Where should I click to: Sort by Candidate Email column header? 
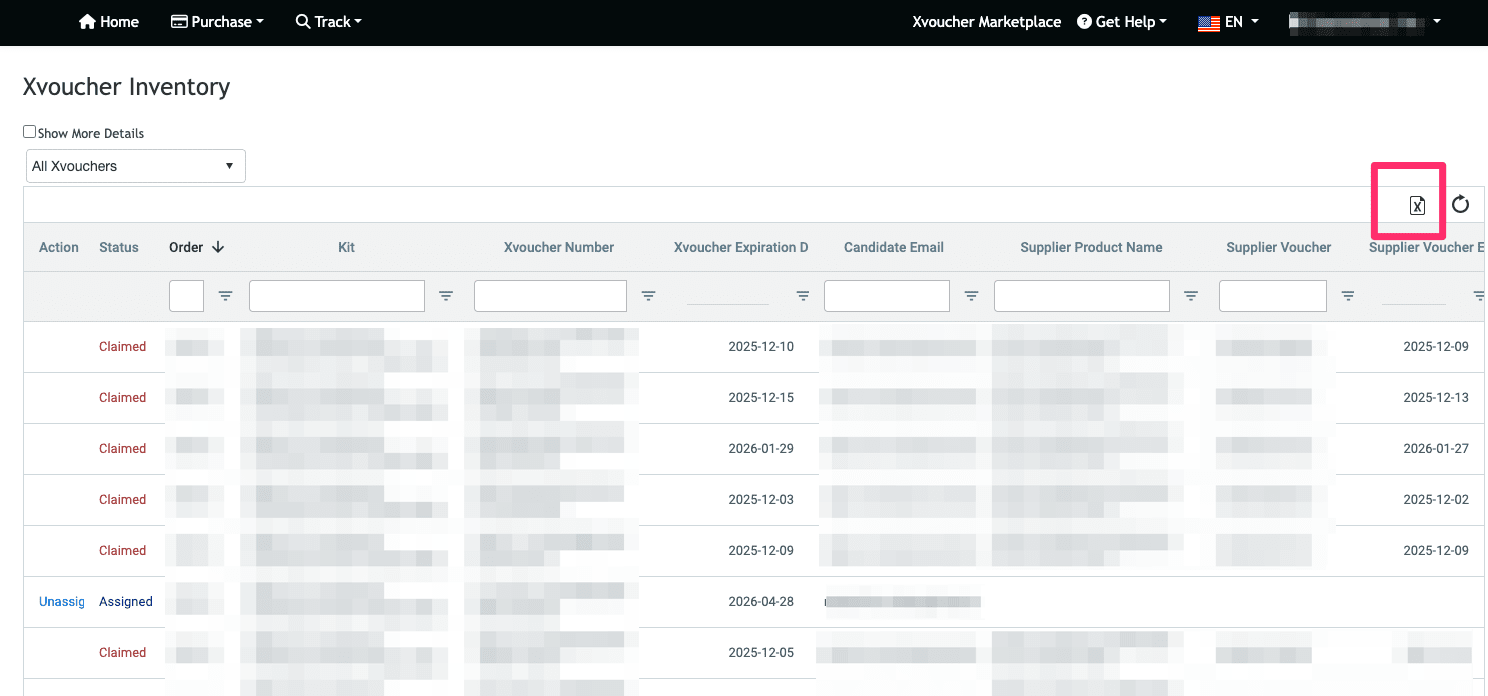tap(894, 247)
